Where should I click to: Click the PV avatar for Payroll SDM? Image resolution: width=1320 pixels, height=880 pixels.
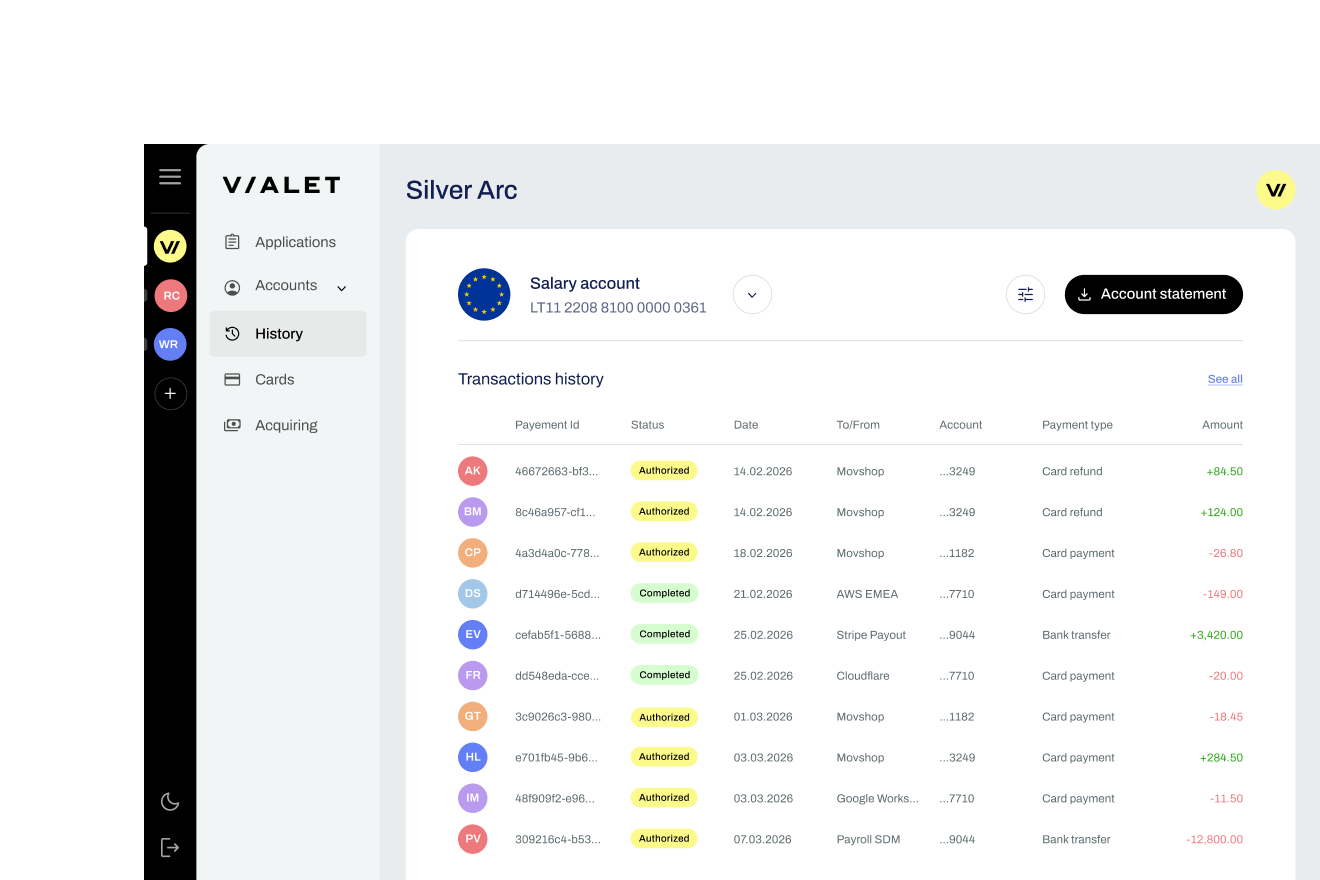473,839
